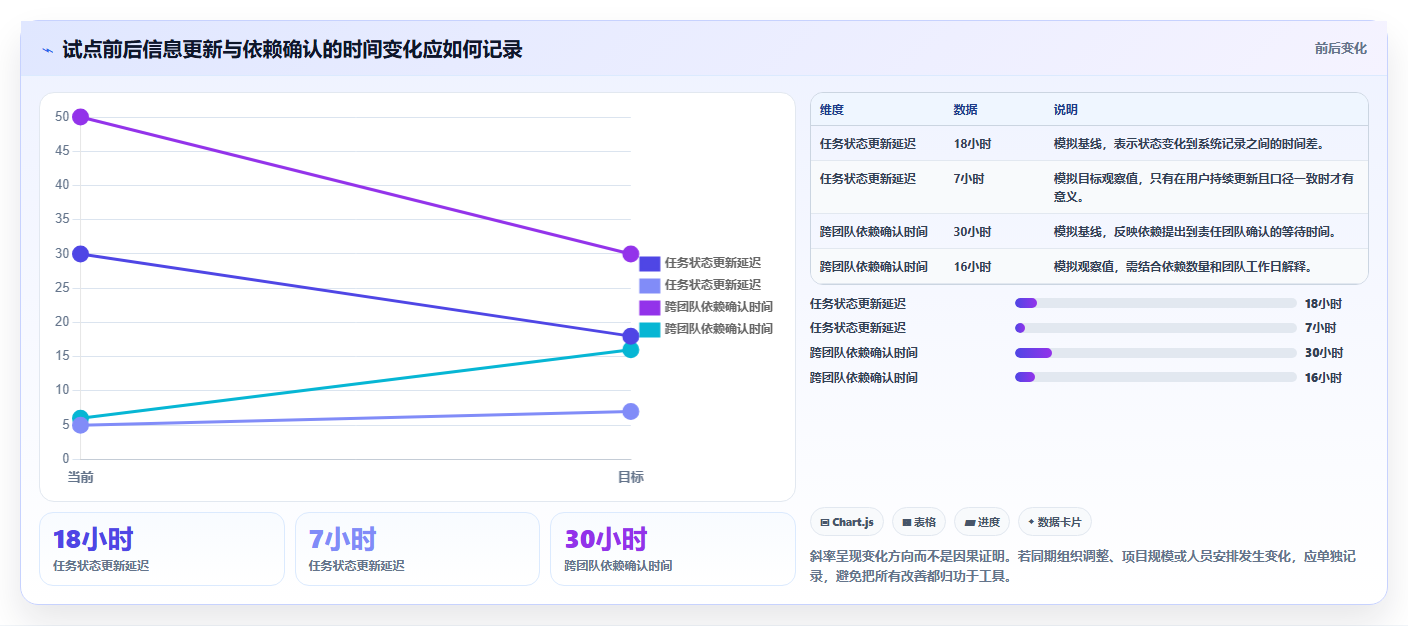Click the page title 试点前后信息更新与依赖确认
This screenshot has width=1408, height=626.
pyautogui.click(x=292, y=50)
